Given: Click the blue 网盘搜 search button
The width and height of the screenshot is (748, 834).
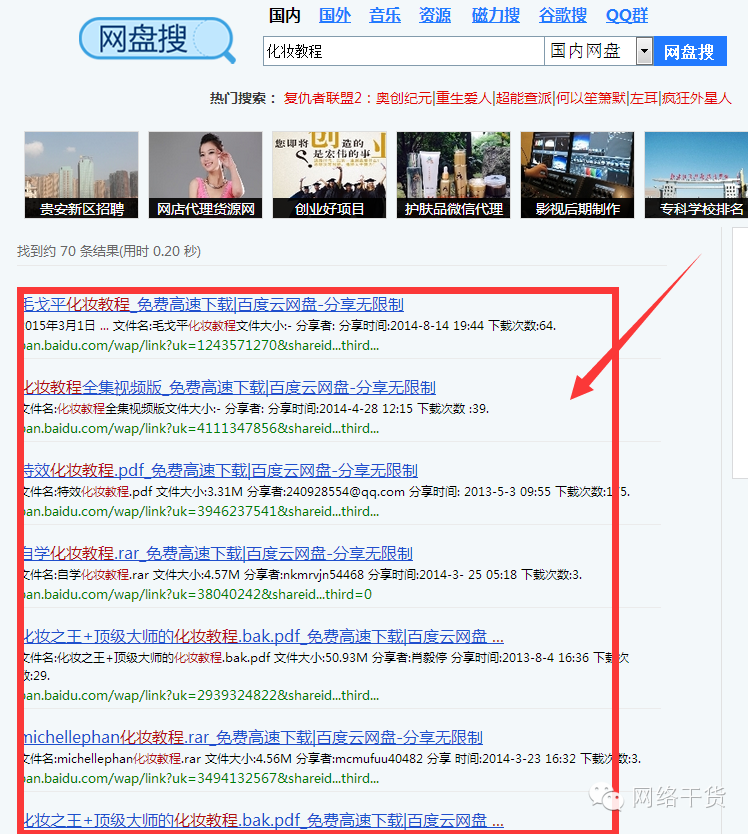Looking at the screenshot, I should point(689,52).
